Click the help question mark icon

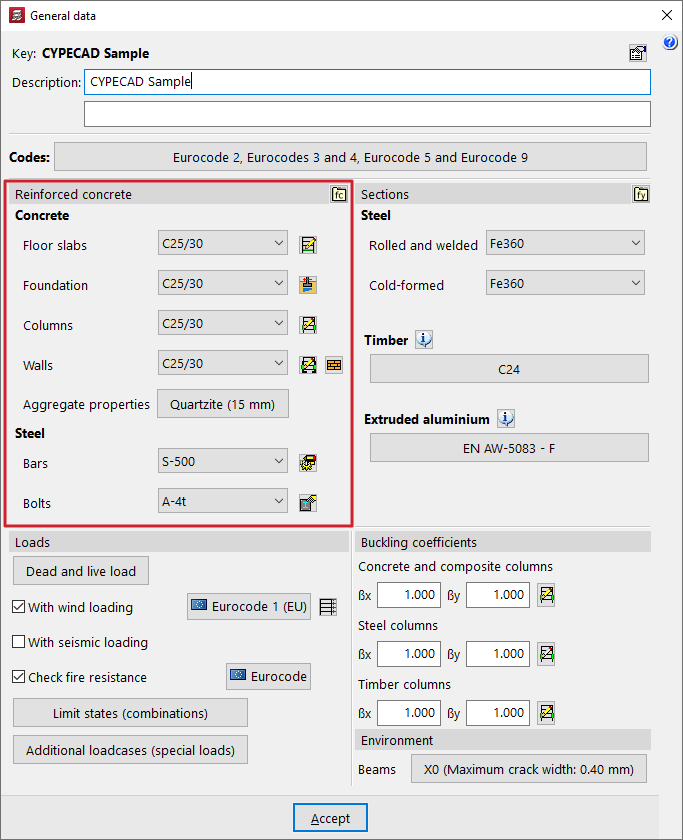[x=670, y=42]
